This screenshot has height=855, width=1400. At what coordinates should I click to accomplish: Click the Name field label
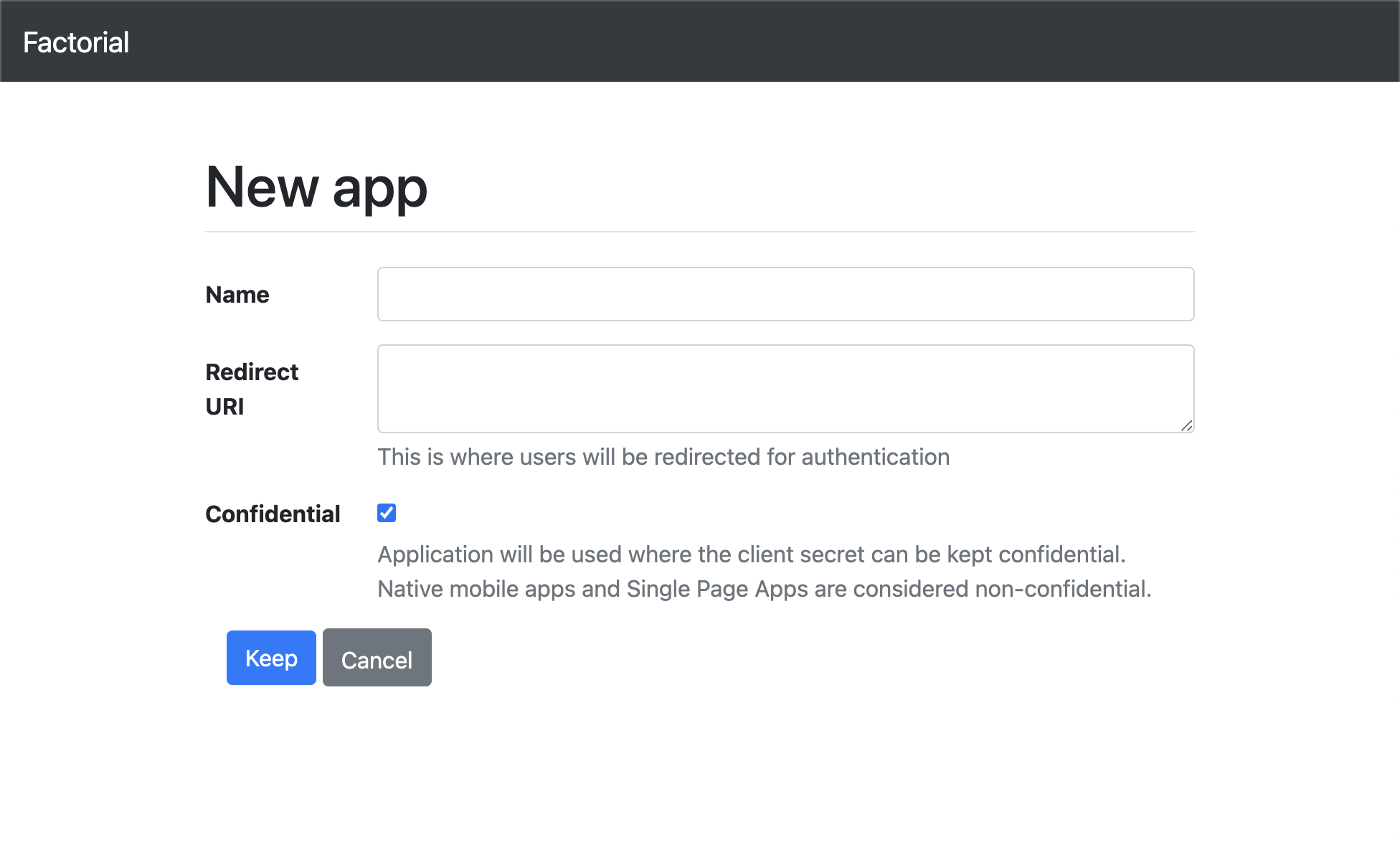click(237, 294)
